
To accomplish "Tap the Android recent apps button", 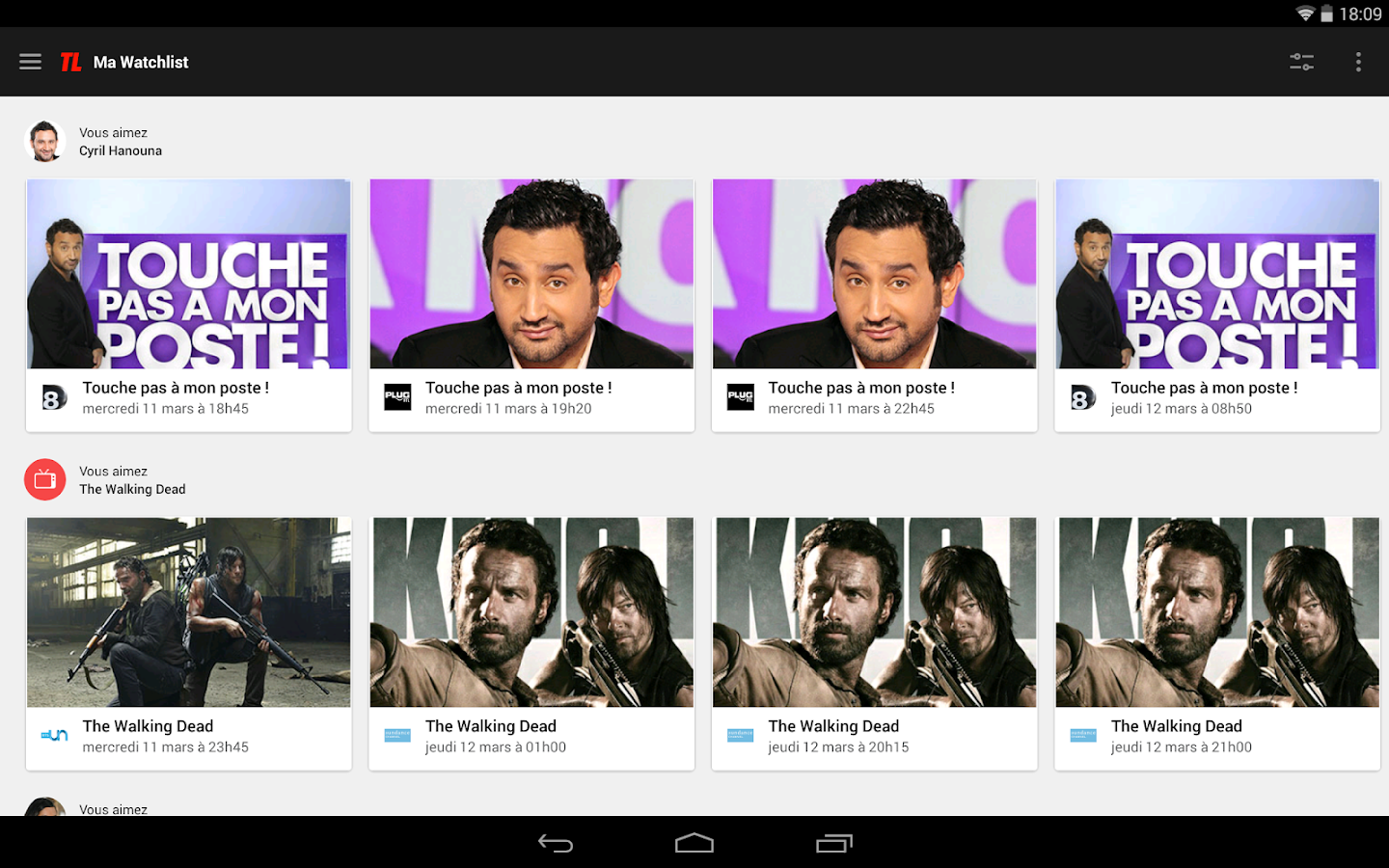I will point(834,844).
